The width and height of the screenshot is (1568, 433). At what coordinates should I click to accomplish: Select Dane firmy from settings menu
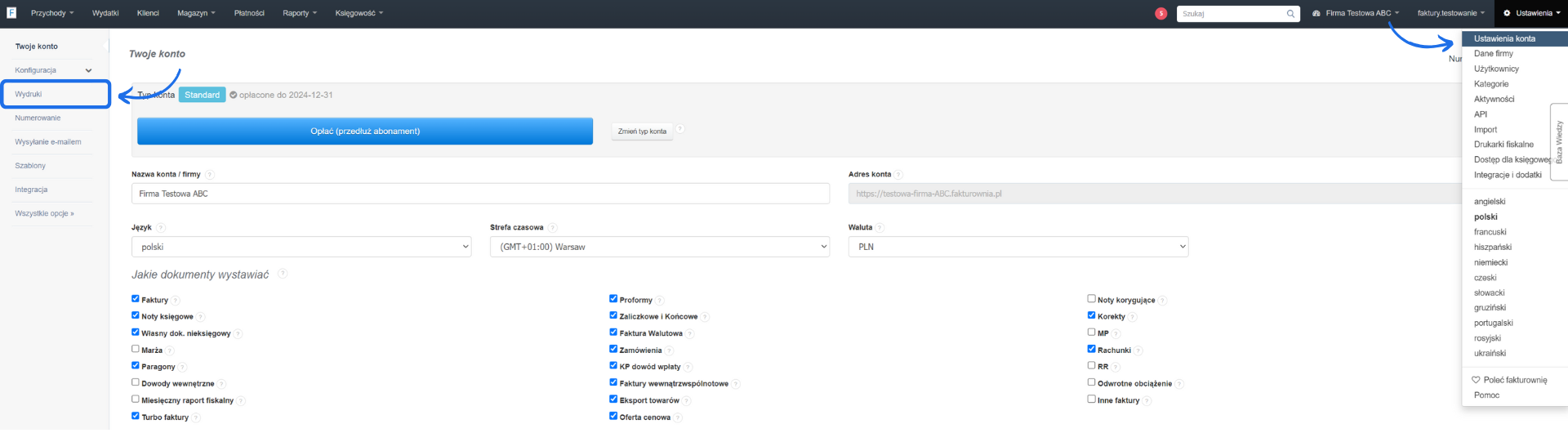pyautogui.click(x=1493, y=54)
